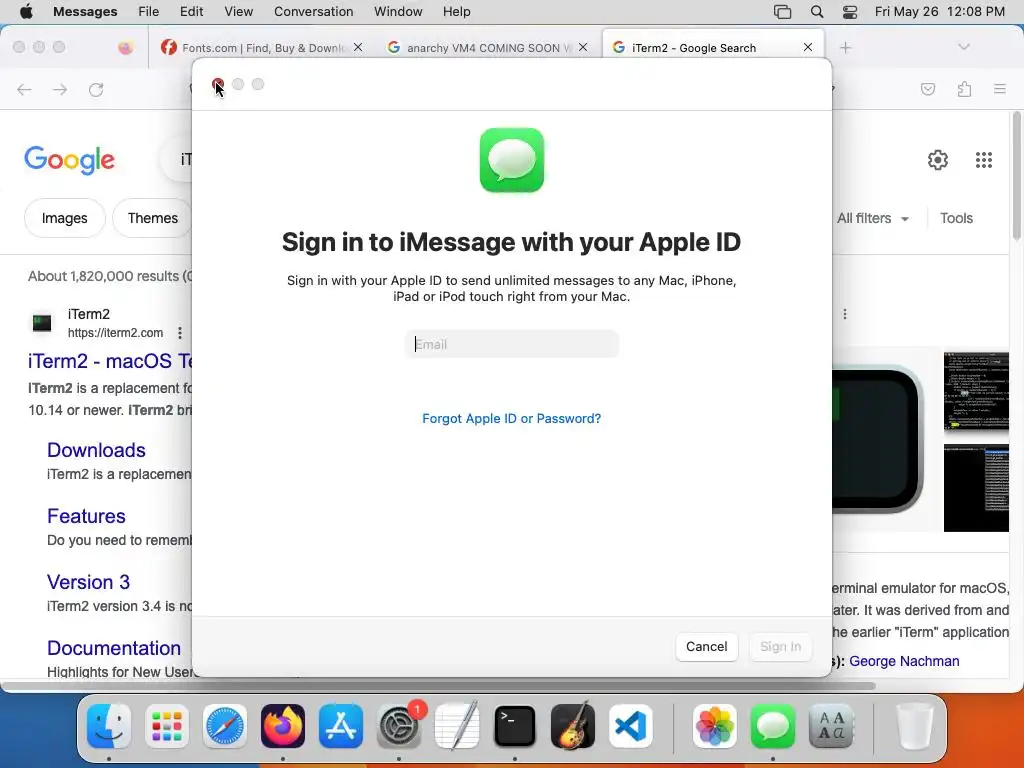Open the Apple menu
Image resolution: width=1024 pixels, height=768 pixels.
(x=26, y=12)
